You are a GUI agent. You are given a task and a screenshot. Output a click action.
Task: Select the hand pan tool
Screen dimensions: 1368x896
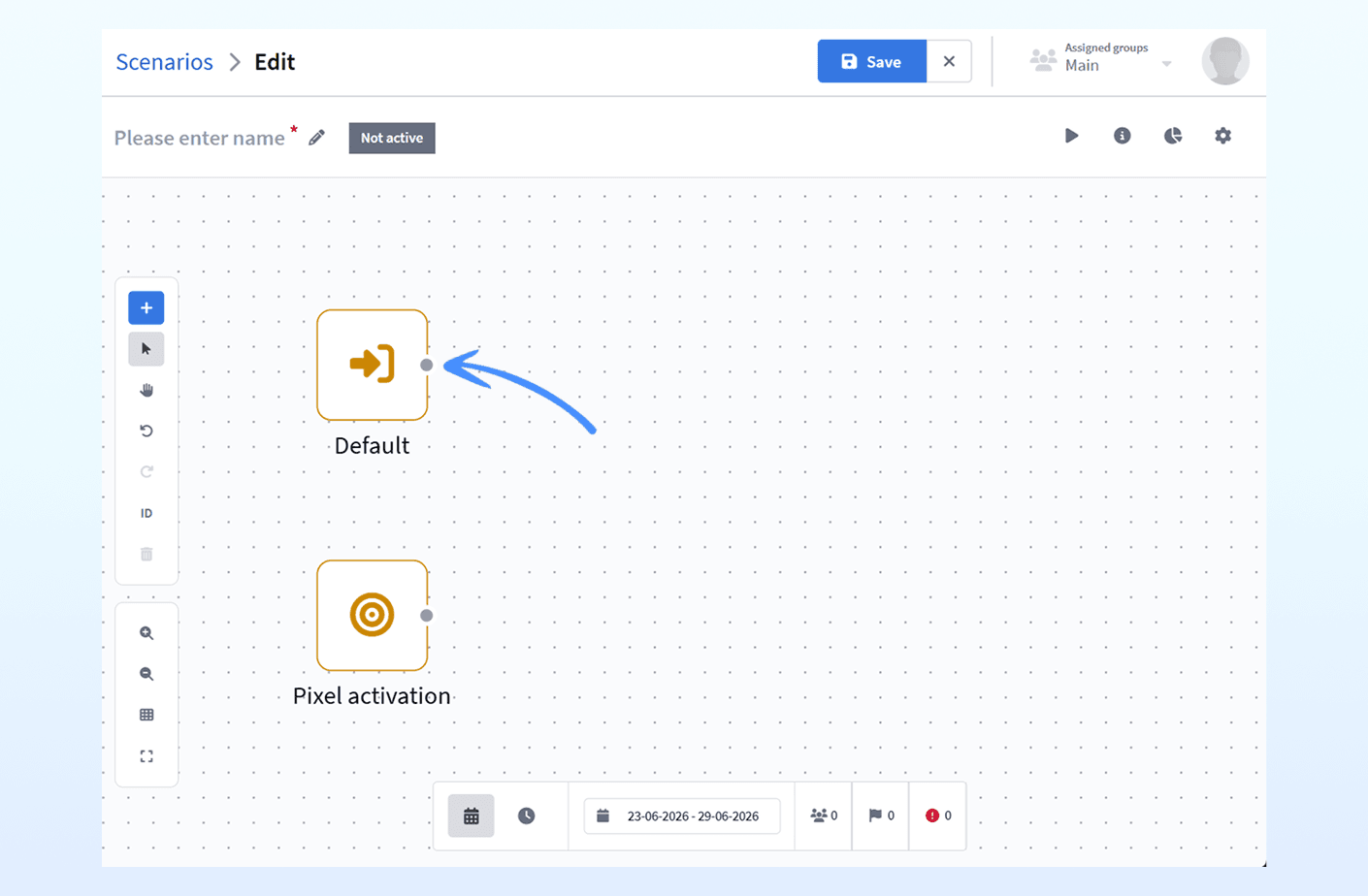tap(147, 390)
